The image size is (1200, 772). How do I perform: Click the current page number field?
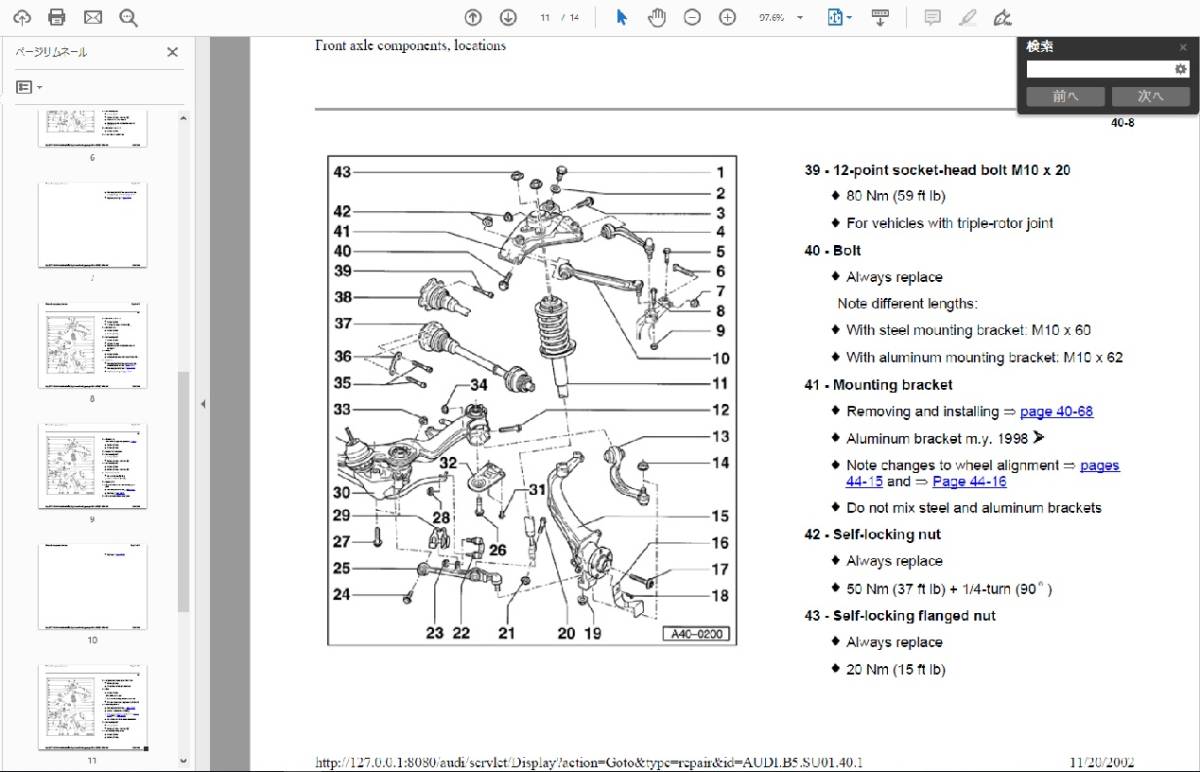pyautogui.click(x=545, y=18)
